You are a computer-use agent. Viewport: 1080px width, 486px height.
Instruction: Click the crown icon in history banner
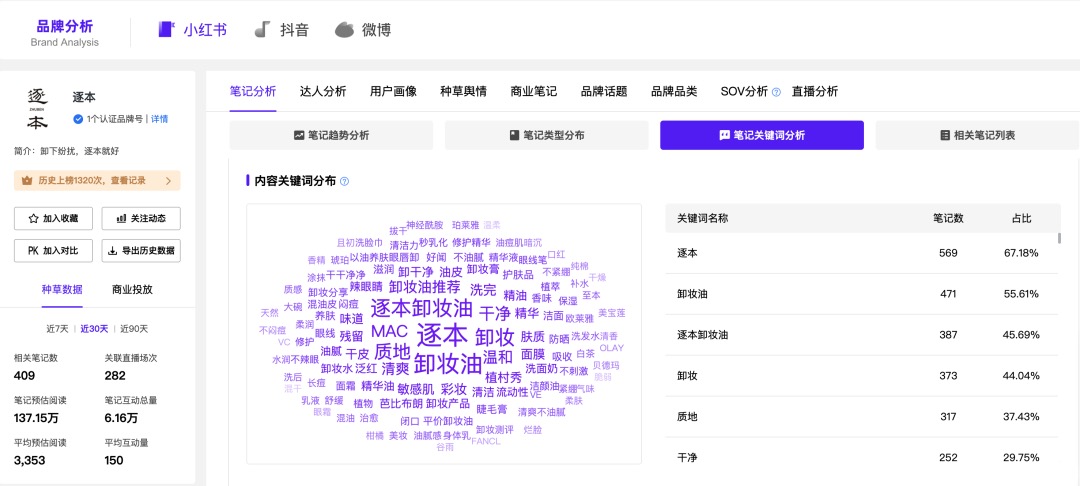tap(28, 181)
